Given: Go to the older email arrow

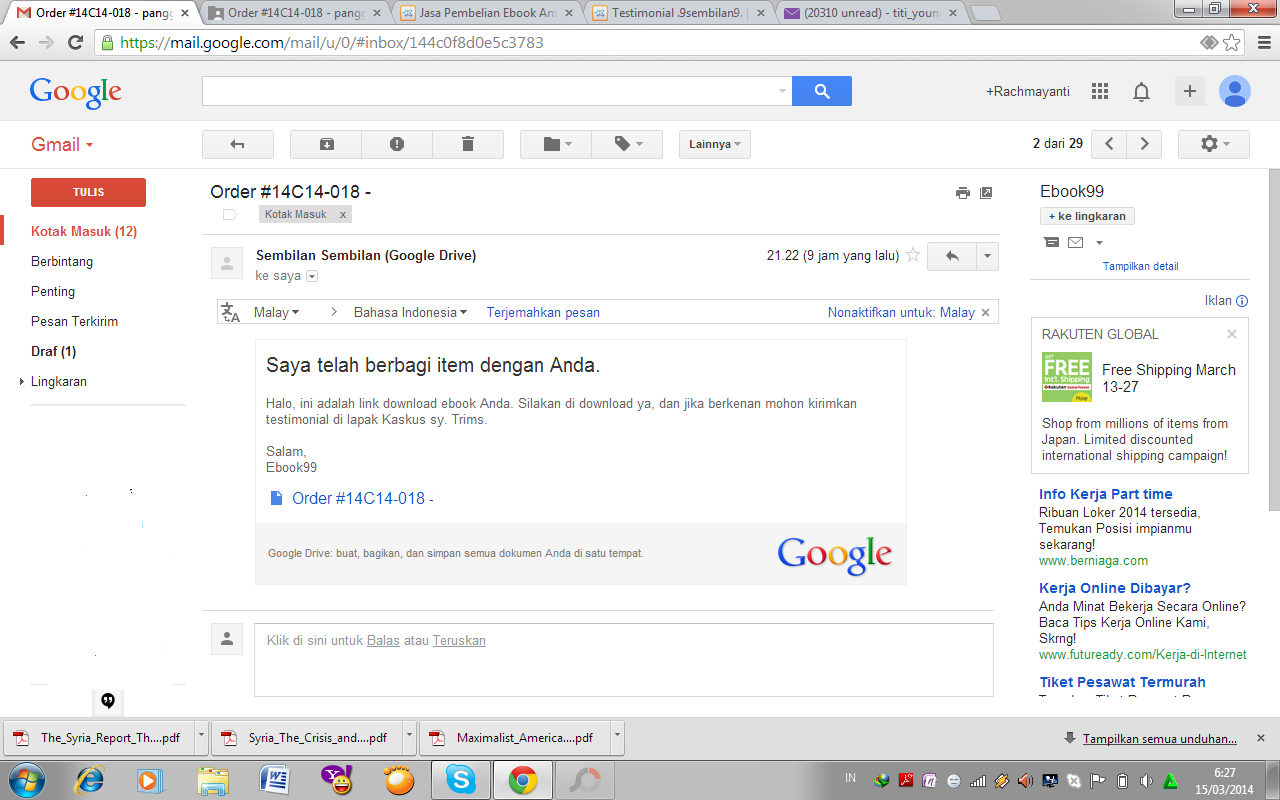Looking at the screenshot, I should [1144, 144].
